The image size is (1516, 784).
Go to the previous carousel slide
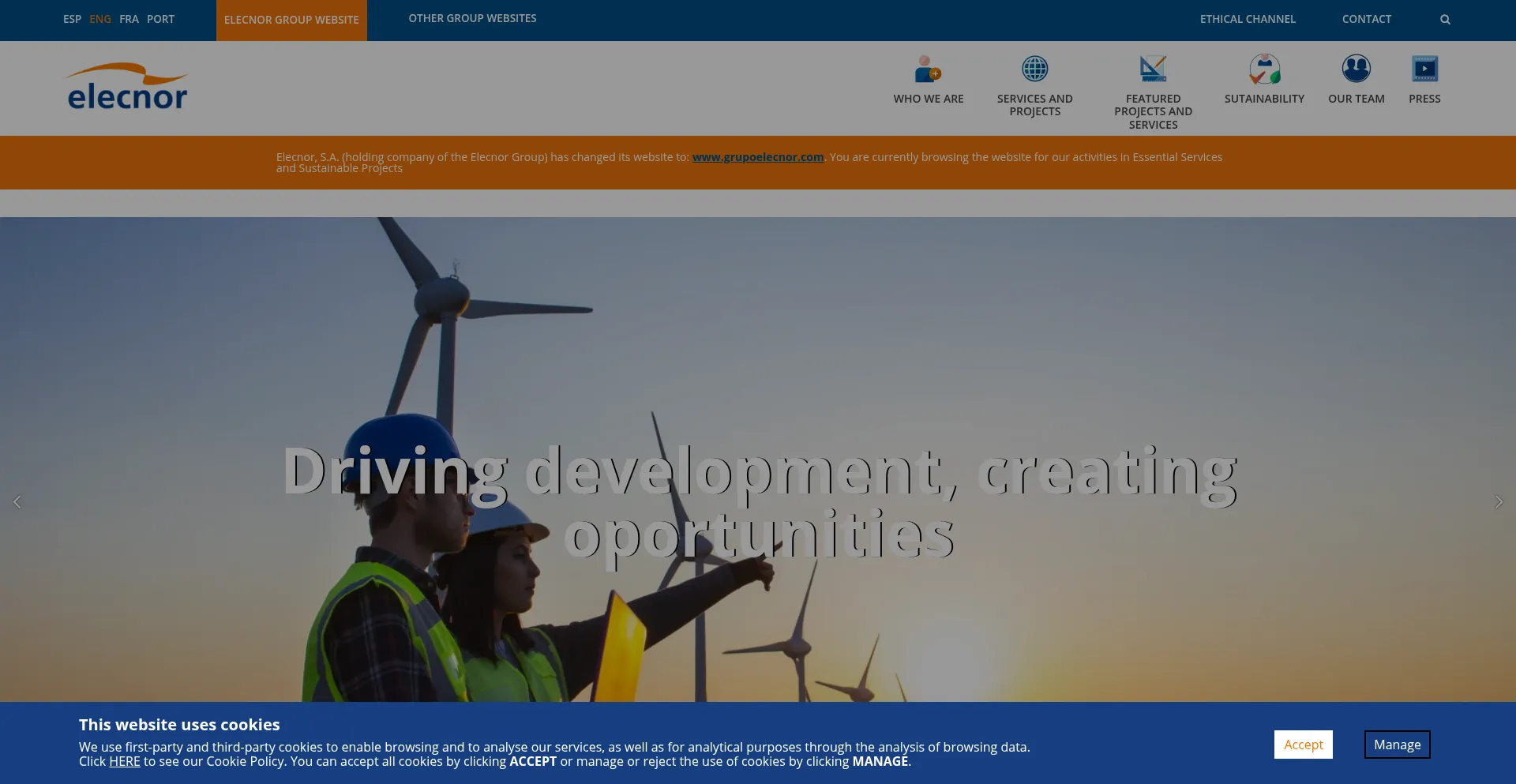pyautogui.click(x=17, y=502)
